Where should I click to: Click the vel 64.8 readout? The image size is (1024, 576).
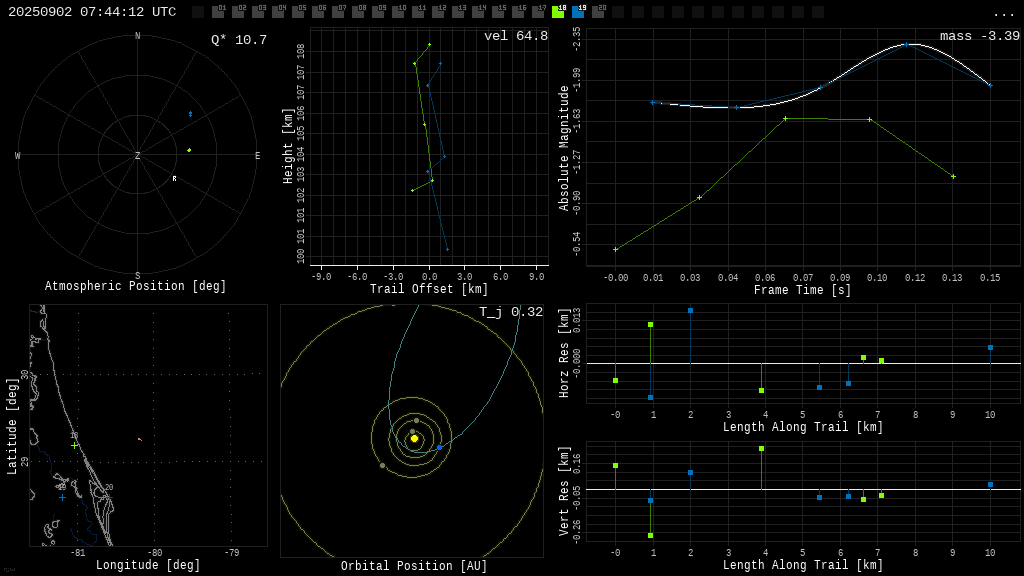pyautogui.click(x=516, y=36)
